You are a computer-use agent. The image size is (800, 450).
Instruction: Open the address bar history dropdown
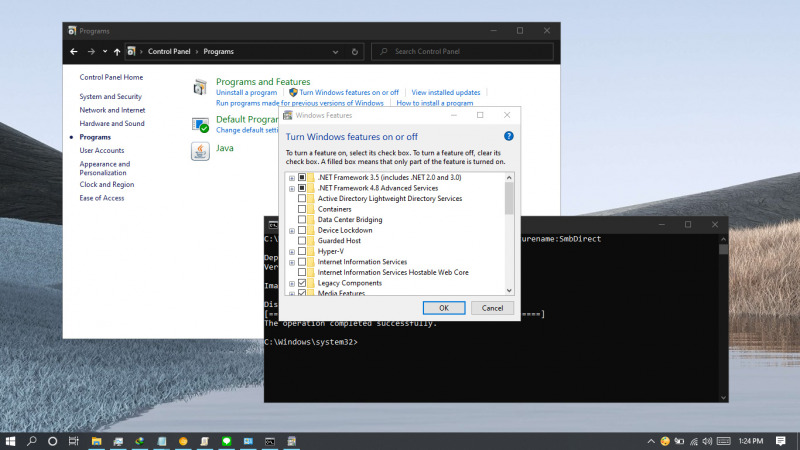click(x=335, y=52)
